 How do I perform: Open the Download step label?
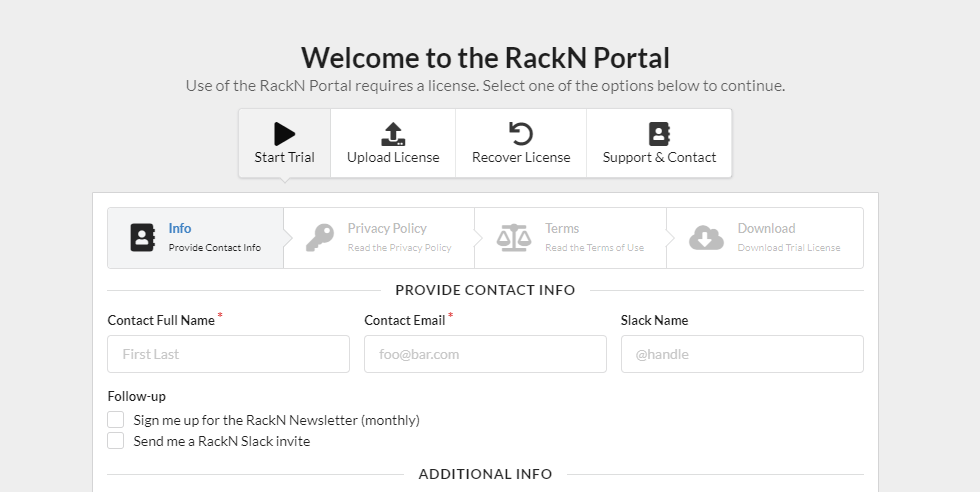point(766,228)
